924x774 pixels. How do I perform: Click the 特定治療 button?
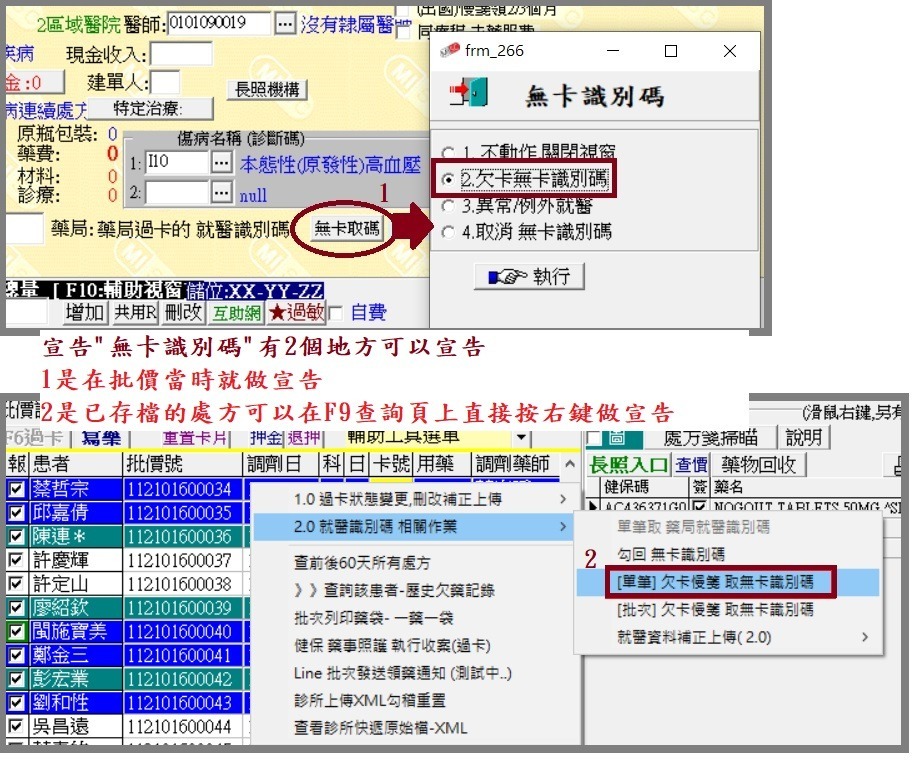point(150,108)
